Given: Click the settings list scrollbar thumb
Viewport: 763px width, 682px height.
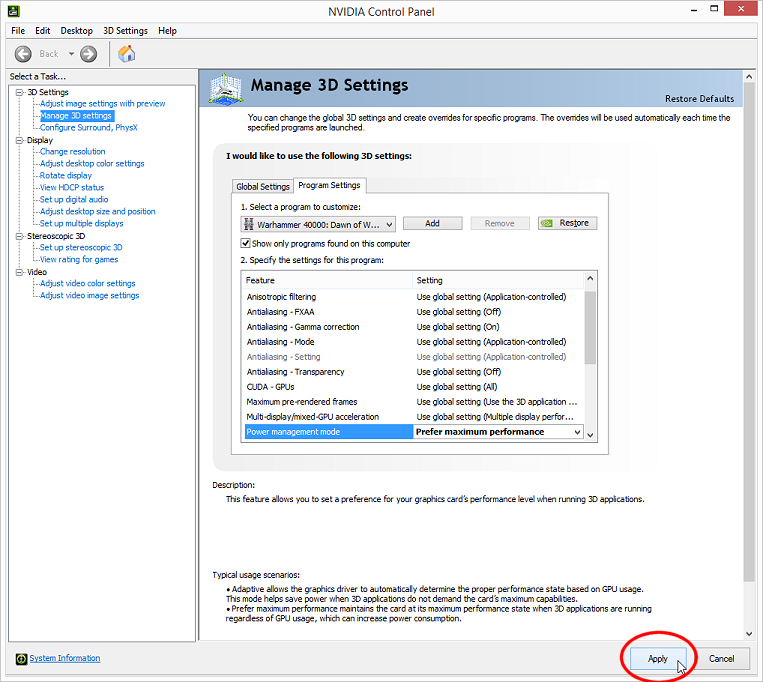Looking at the screenshot, I should click(590, 327).
